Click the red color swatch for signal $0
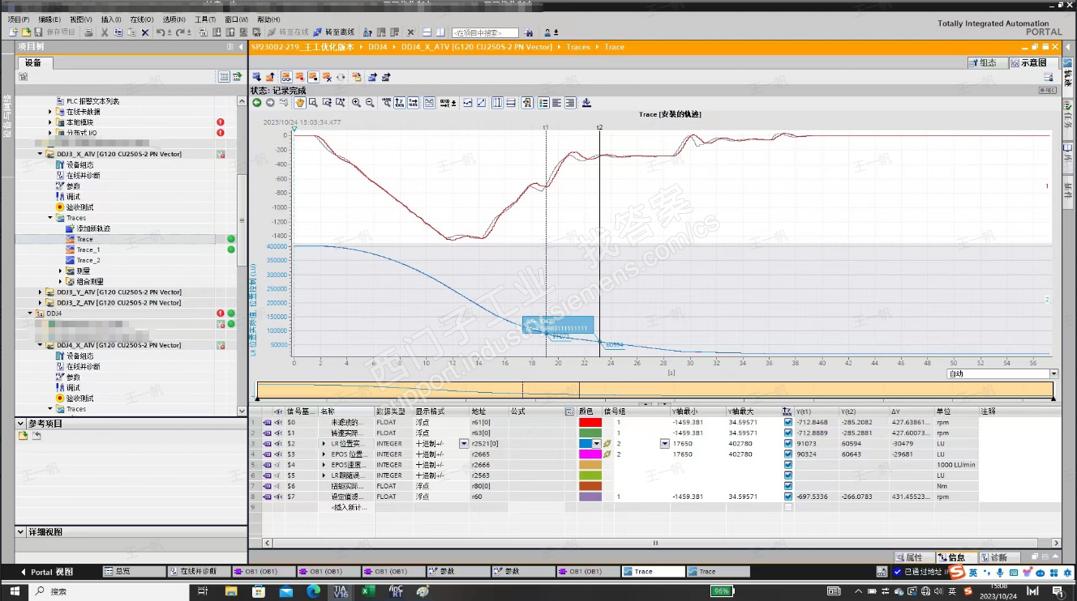Image resolution: width=1077 pixels, height=601 pixels. point(590,423)
